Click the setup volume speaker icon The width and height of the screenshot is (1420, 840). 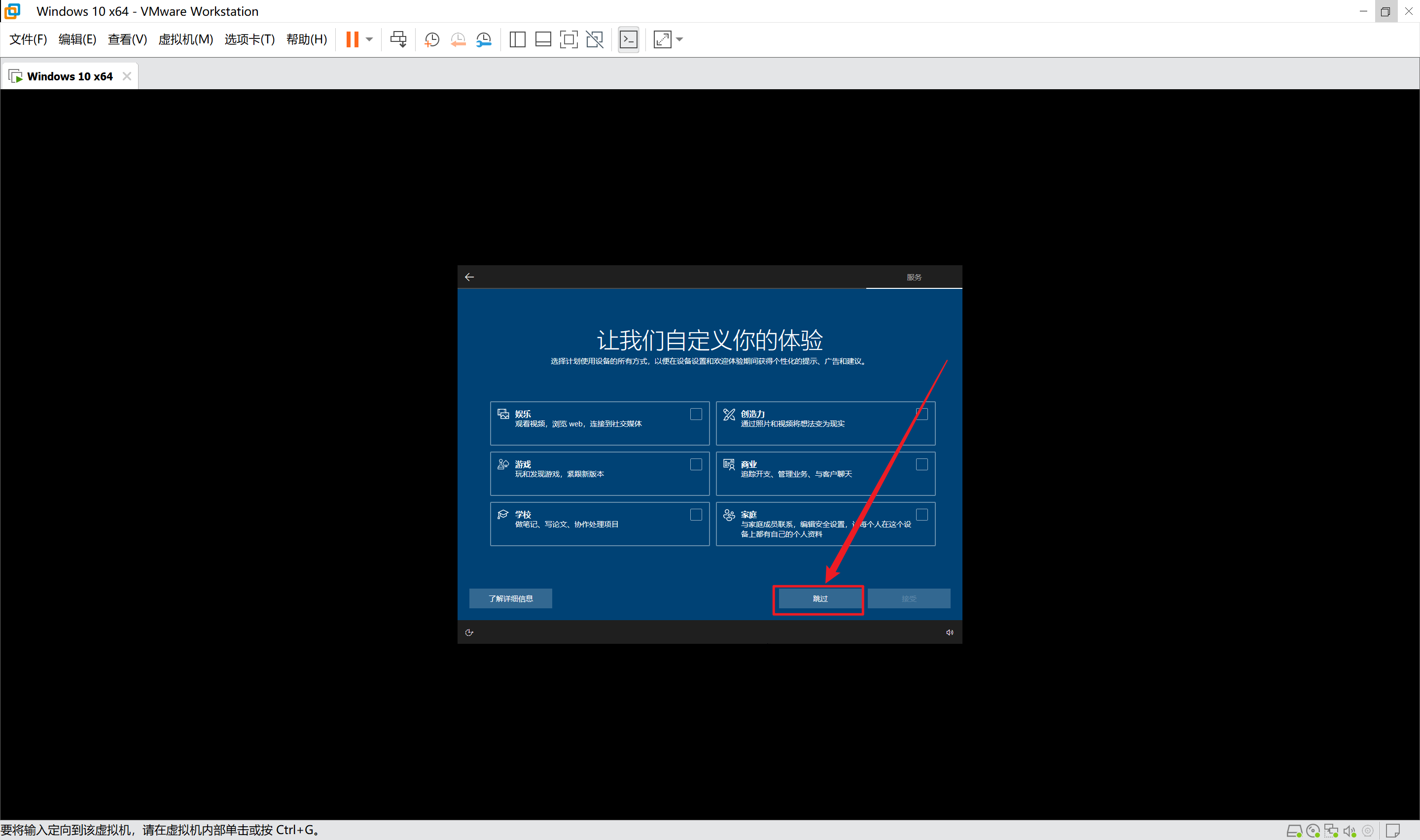tap(949, 632)
